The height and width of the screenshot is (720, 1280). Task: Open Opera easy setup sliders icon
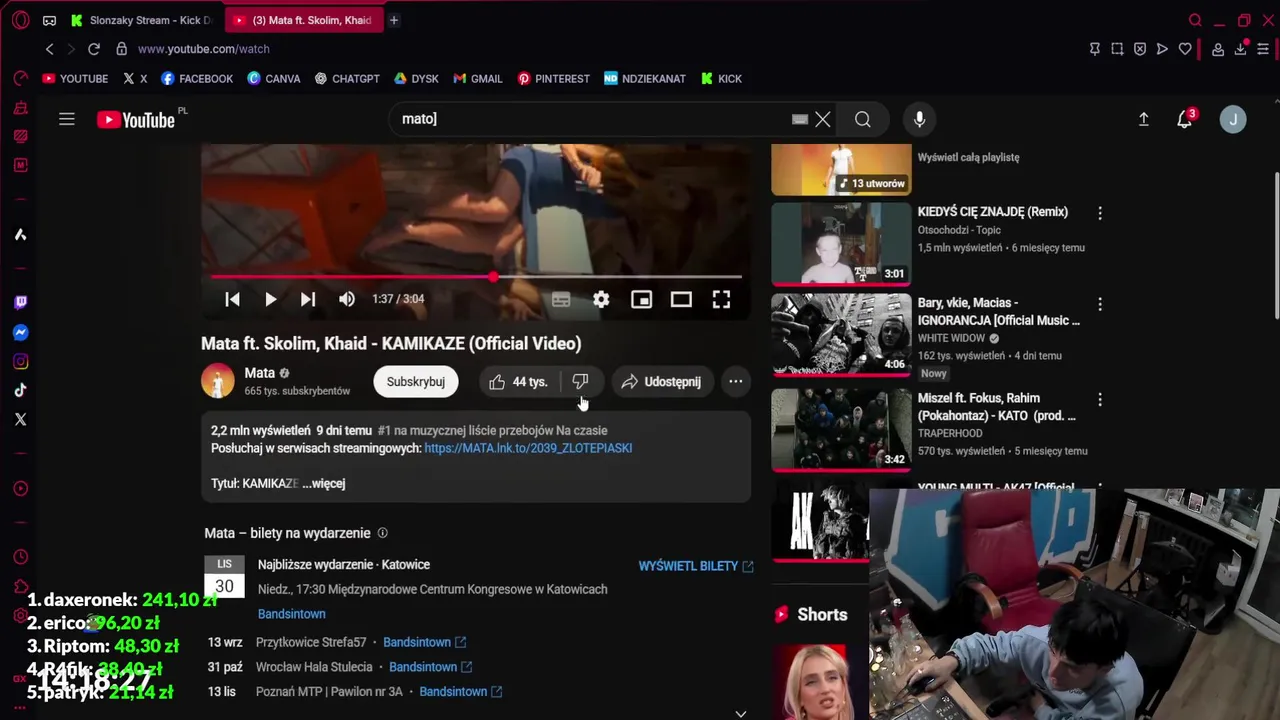click(x=1264, y=49)
